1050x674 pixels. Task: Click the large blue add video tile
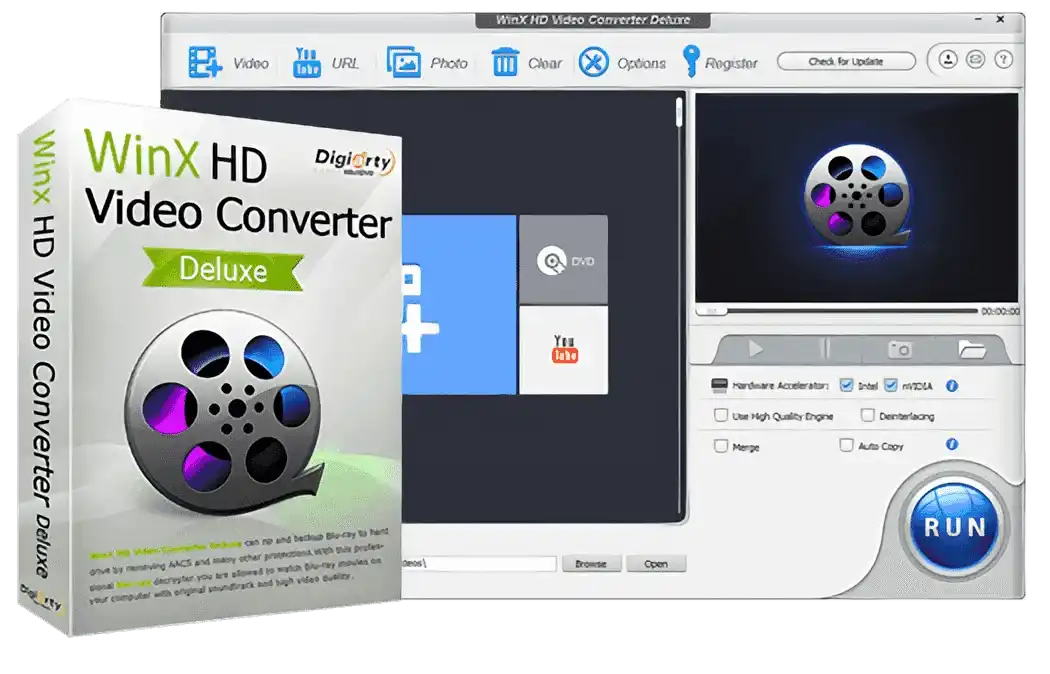click(459, 305)
